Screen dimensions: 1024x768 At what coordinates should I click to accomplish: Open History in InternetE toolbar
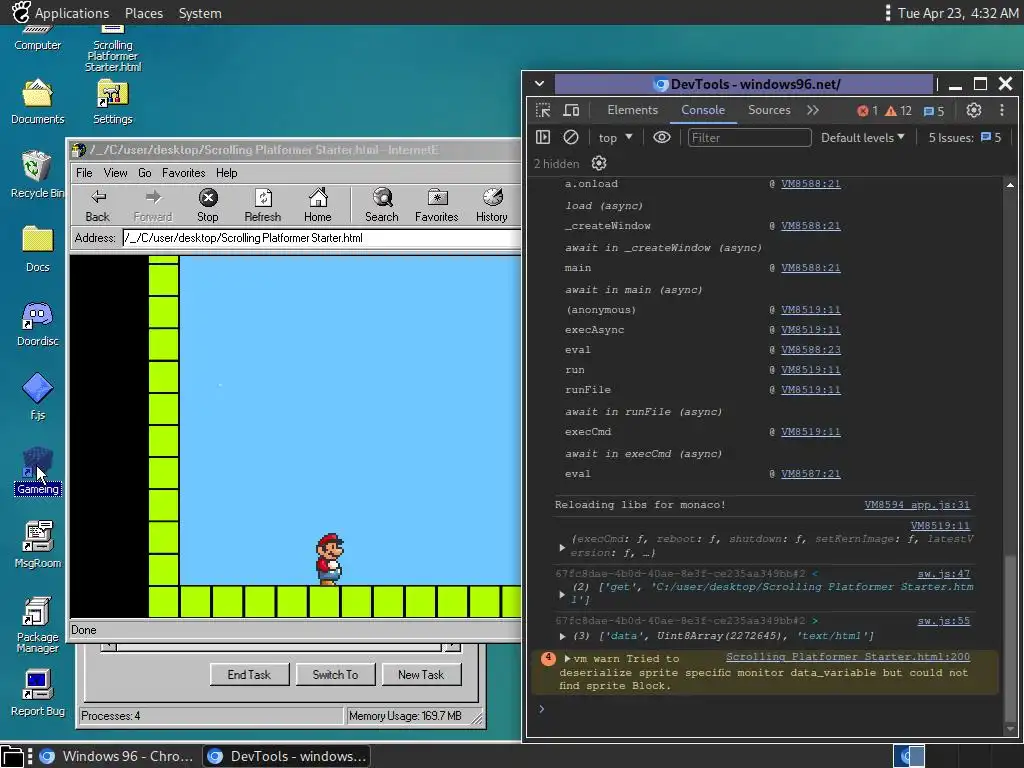(x=492, y=206)
